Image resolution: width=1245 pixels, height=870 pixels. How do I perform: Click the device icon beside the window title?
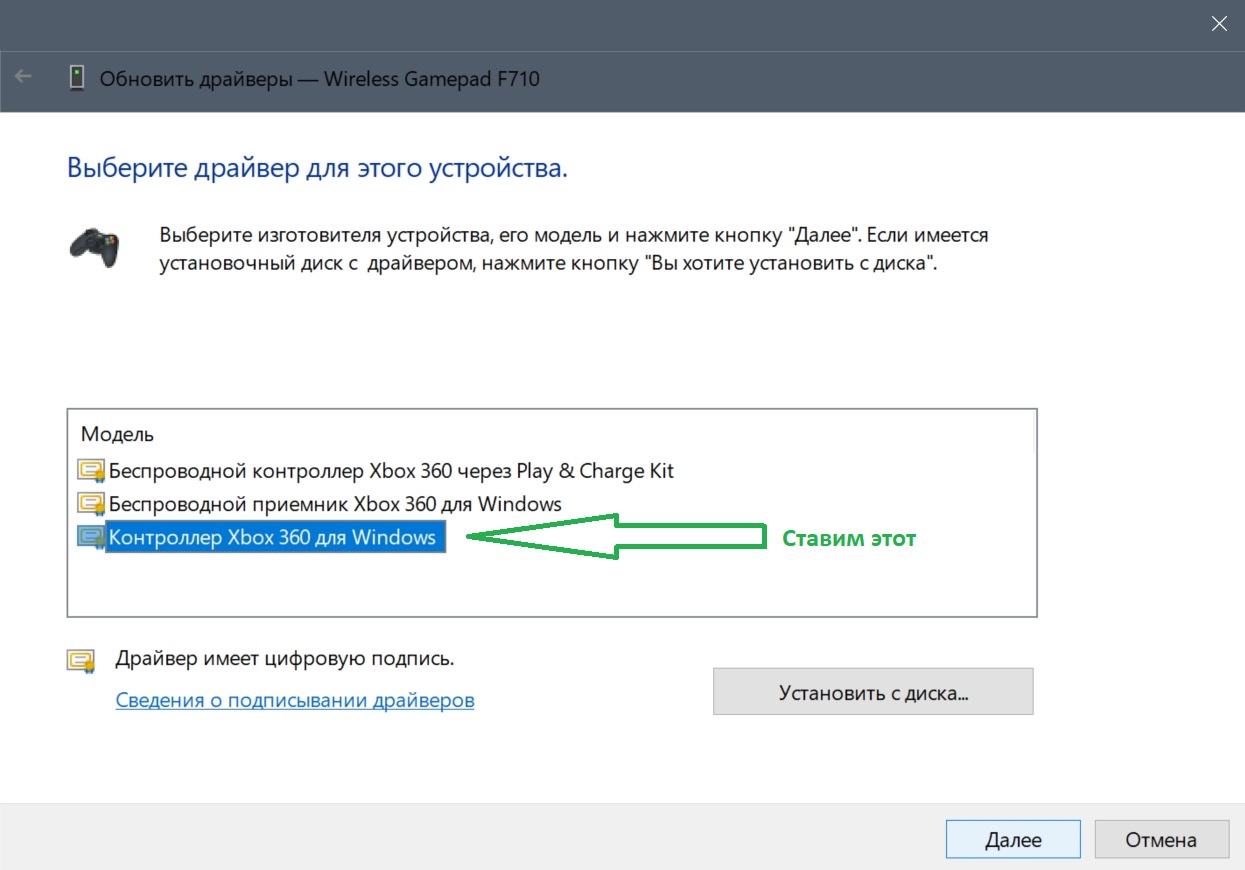pyautogui.click(x=76, y=78)
